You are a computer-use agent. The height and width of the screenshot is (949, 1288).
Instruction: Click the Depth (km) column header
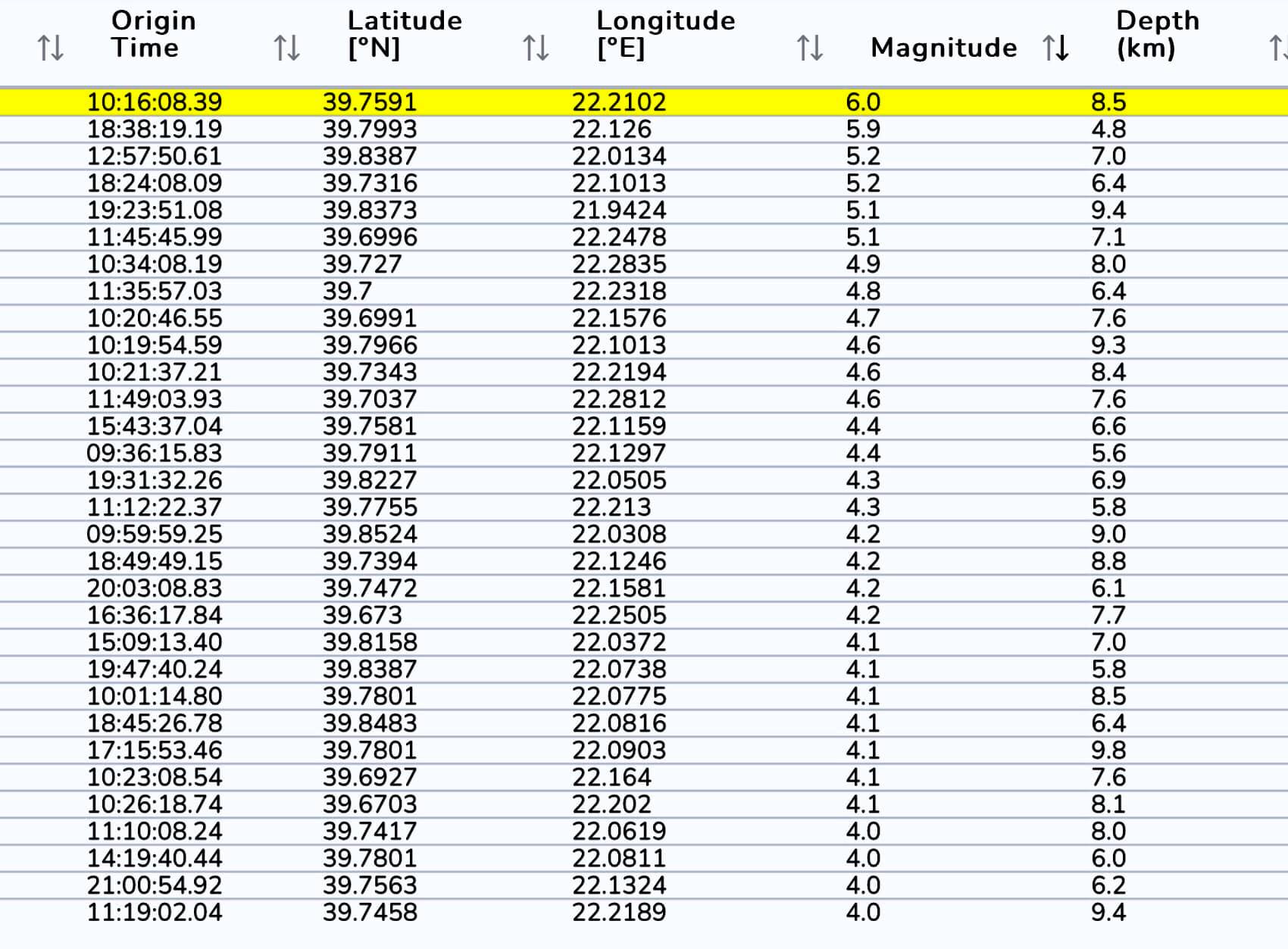point(1157,34)
